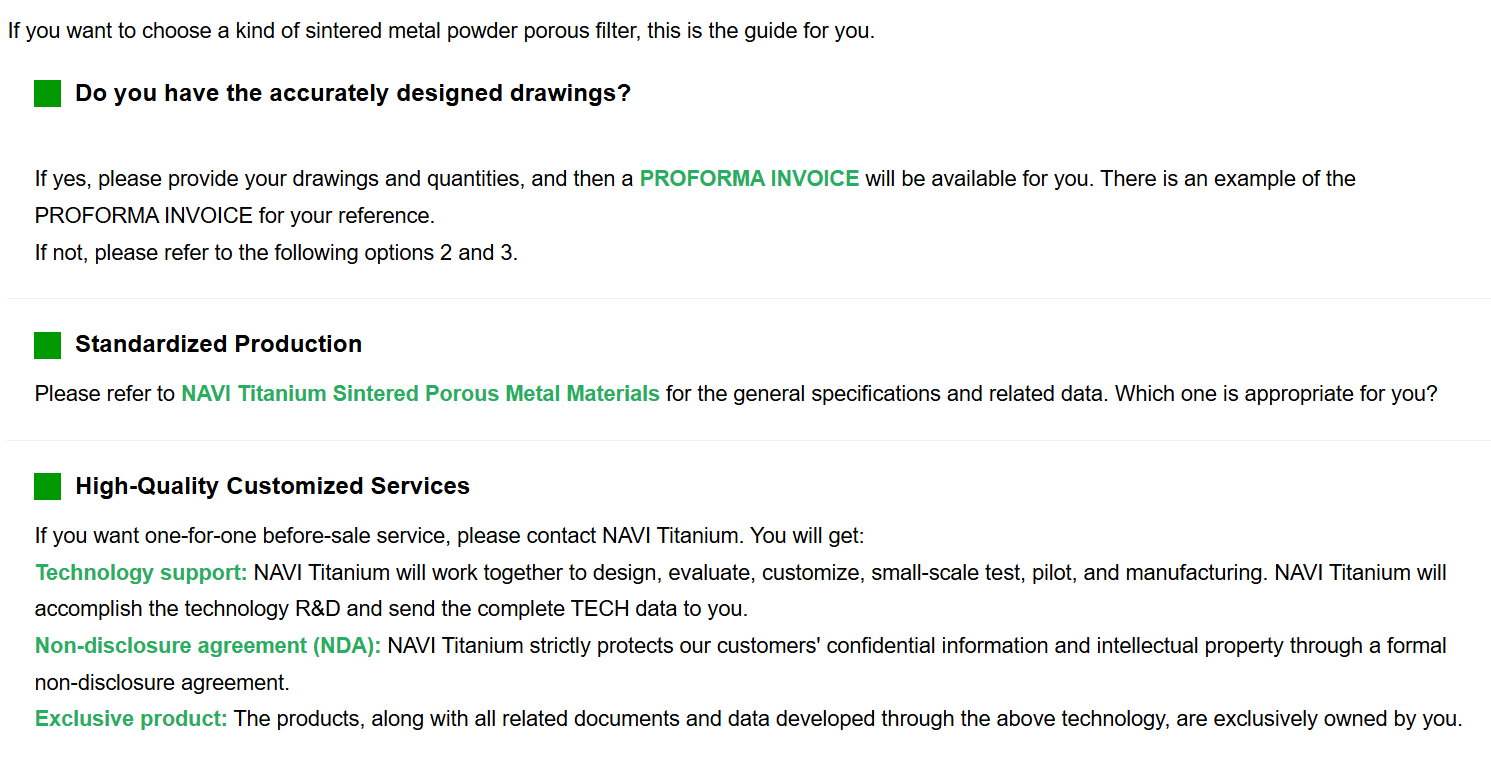Click 'PROFORMA INVOICE for your reference' plain text

pyautogui.click(x=235, y=216)
